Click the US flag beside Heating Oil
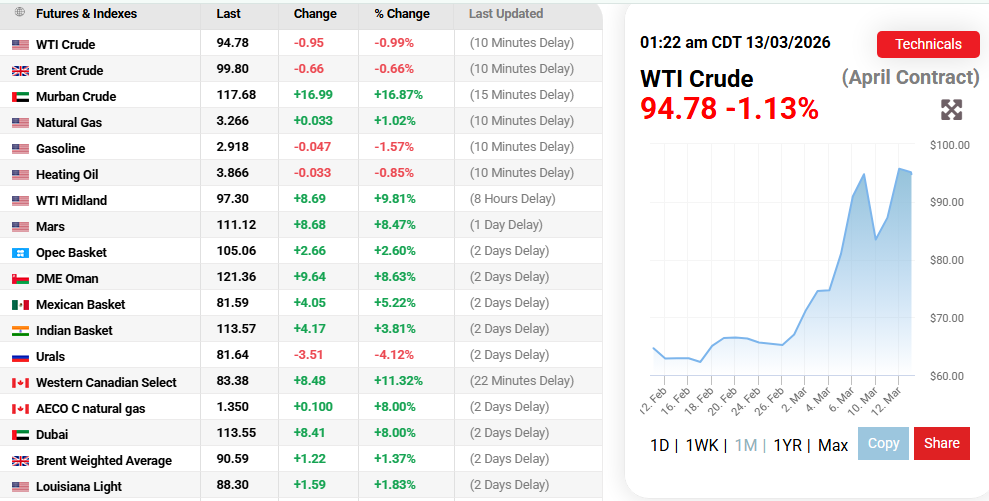This screenshot has width=989, height=501. point(20,174)
